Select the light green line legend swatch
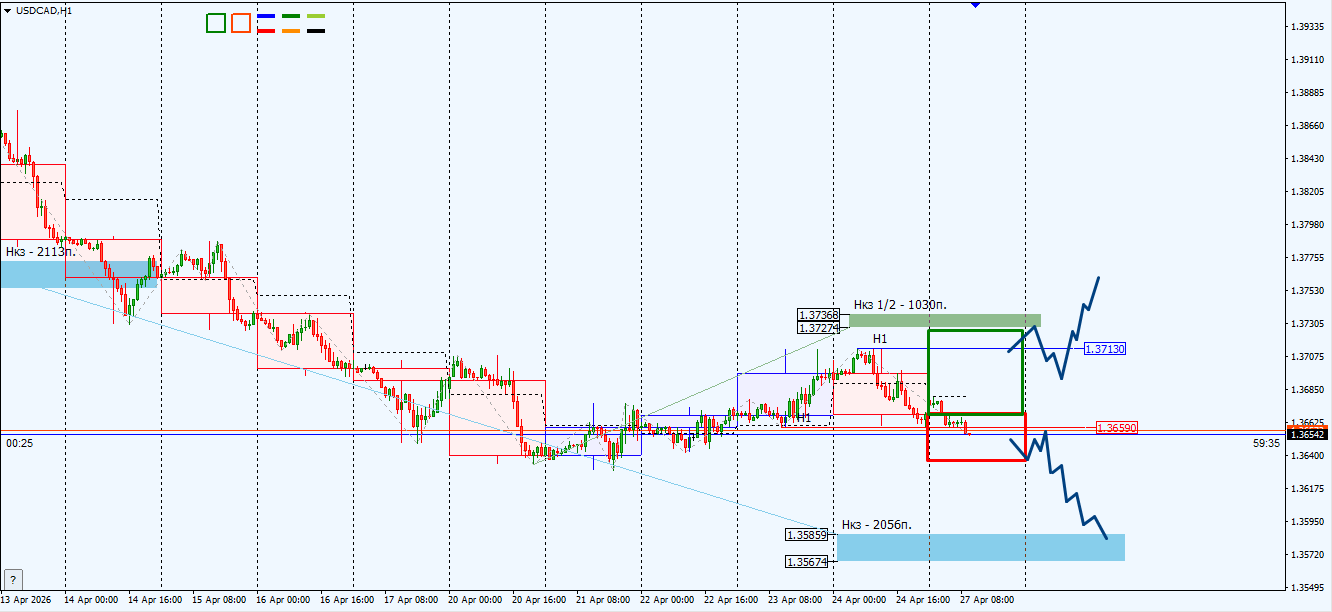The width and height of the screenshot is (1332, 612). [316, 17]
